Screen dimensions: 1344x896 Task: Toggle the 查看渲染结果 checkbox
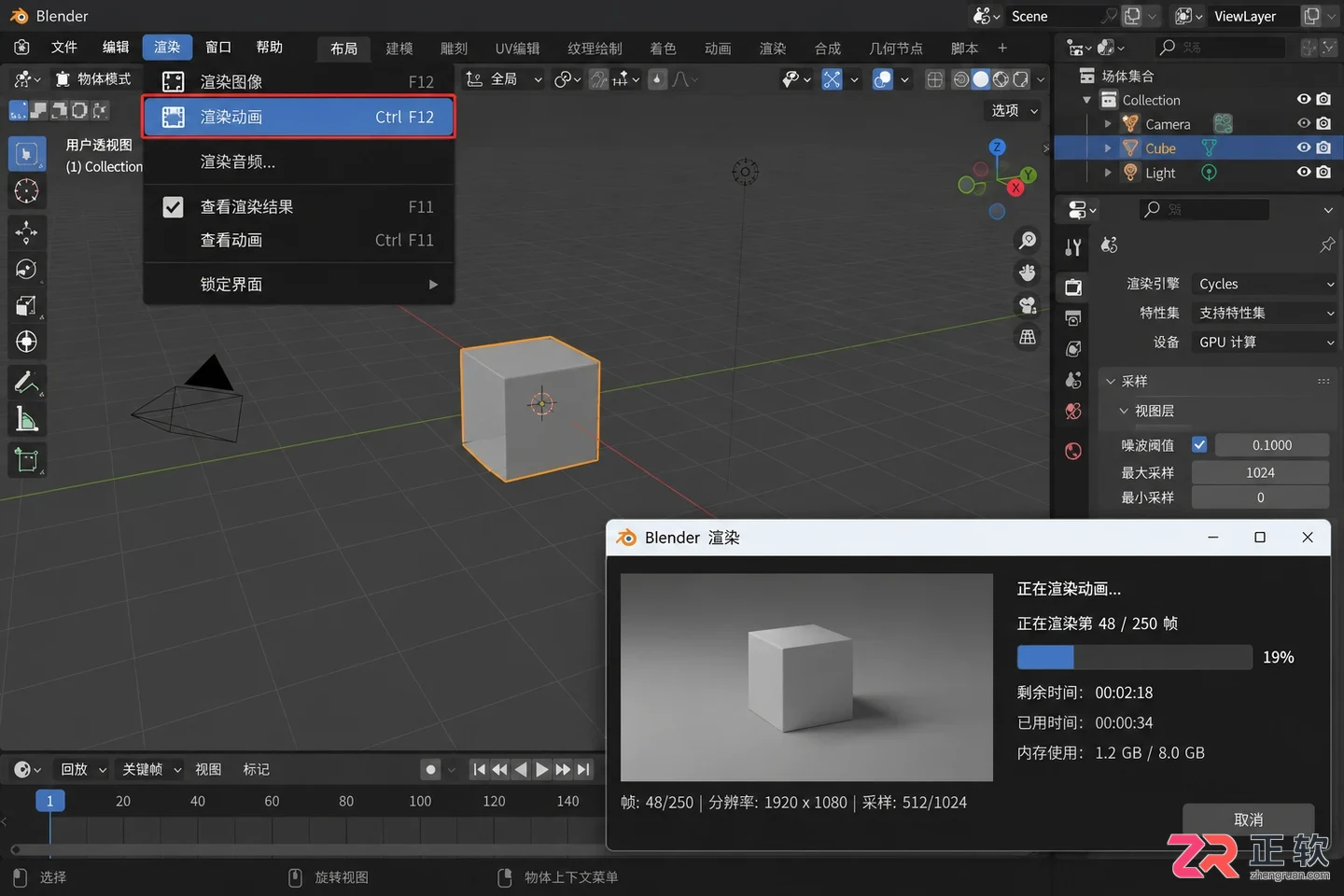pyautogui.click(x=173, y=206)
